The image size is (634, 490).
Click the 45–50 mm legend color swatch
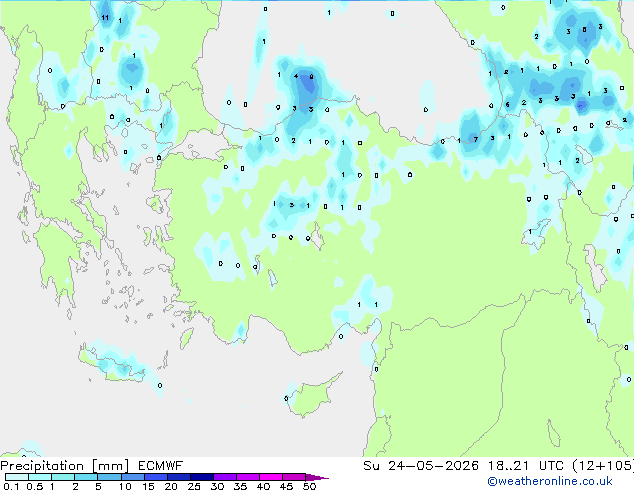click(294, 477)
